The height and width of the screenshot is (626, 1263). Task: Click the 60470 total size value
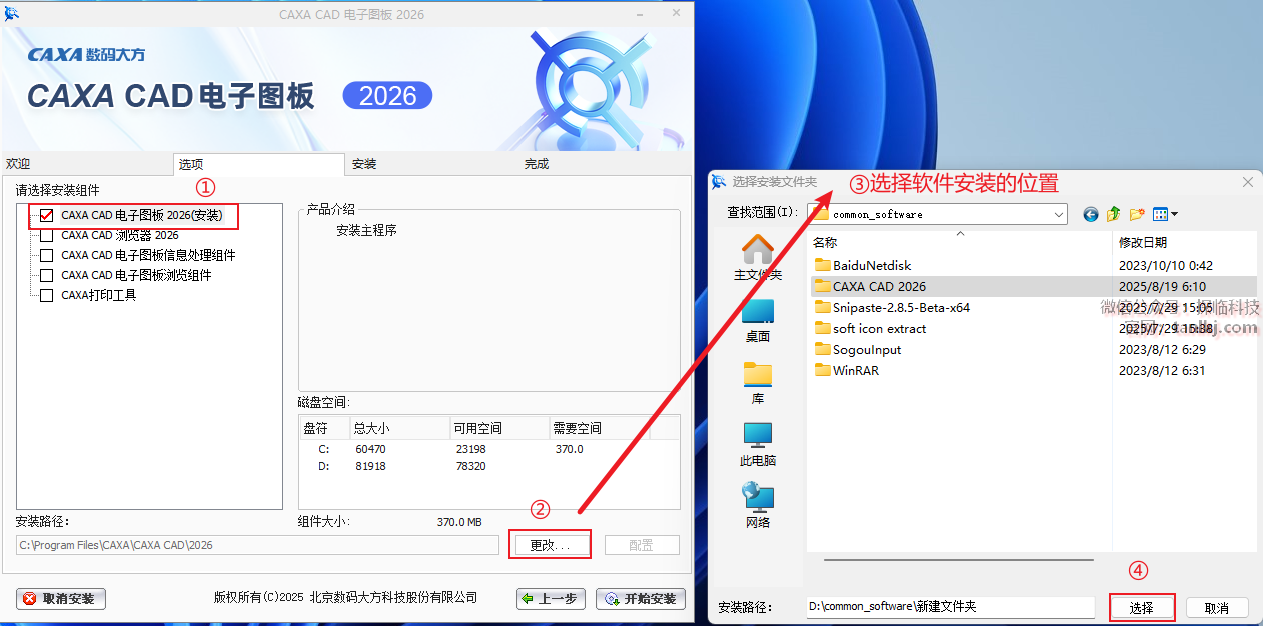click(x=370, y=449)
